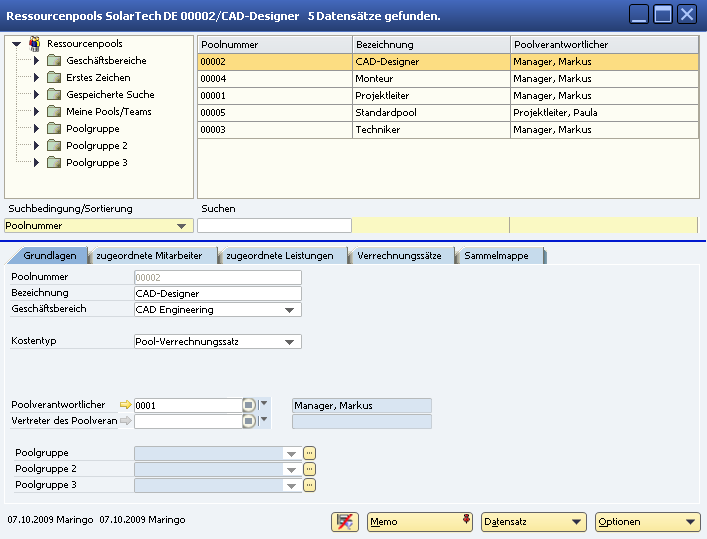The image size is (707, 539).
Task: Open the Verrechnungssätze tab
Action: tap(399, 256)
